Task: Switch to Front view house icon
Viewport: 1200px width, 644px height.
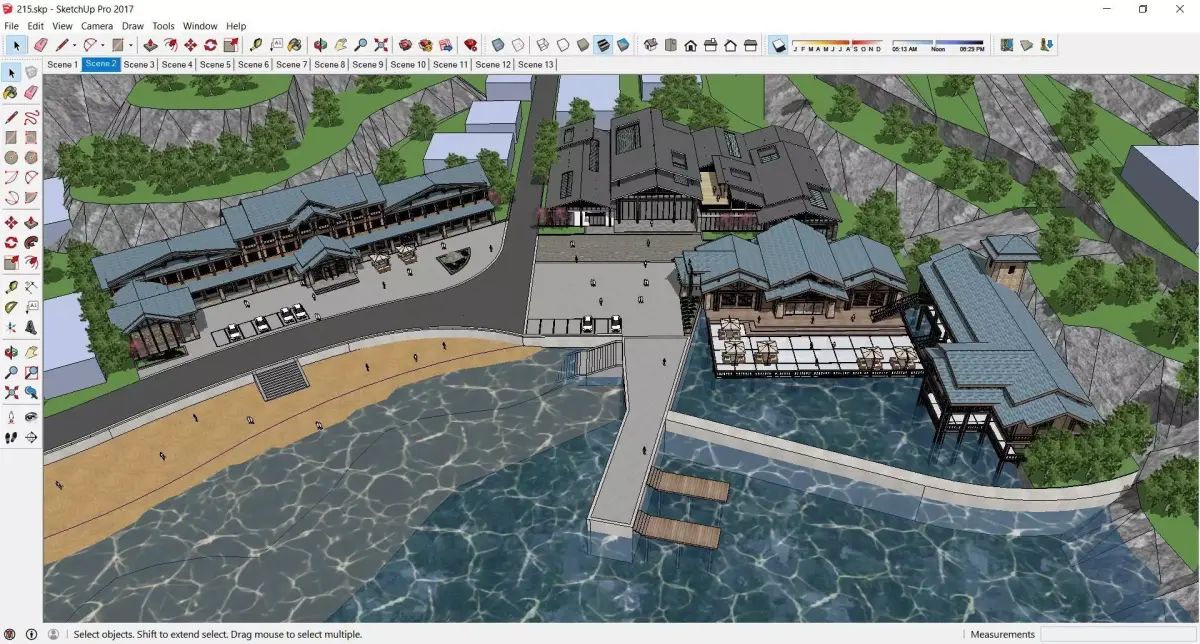Action: [x=690, y=45]
